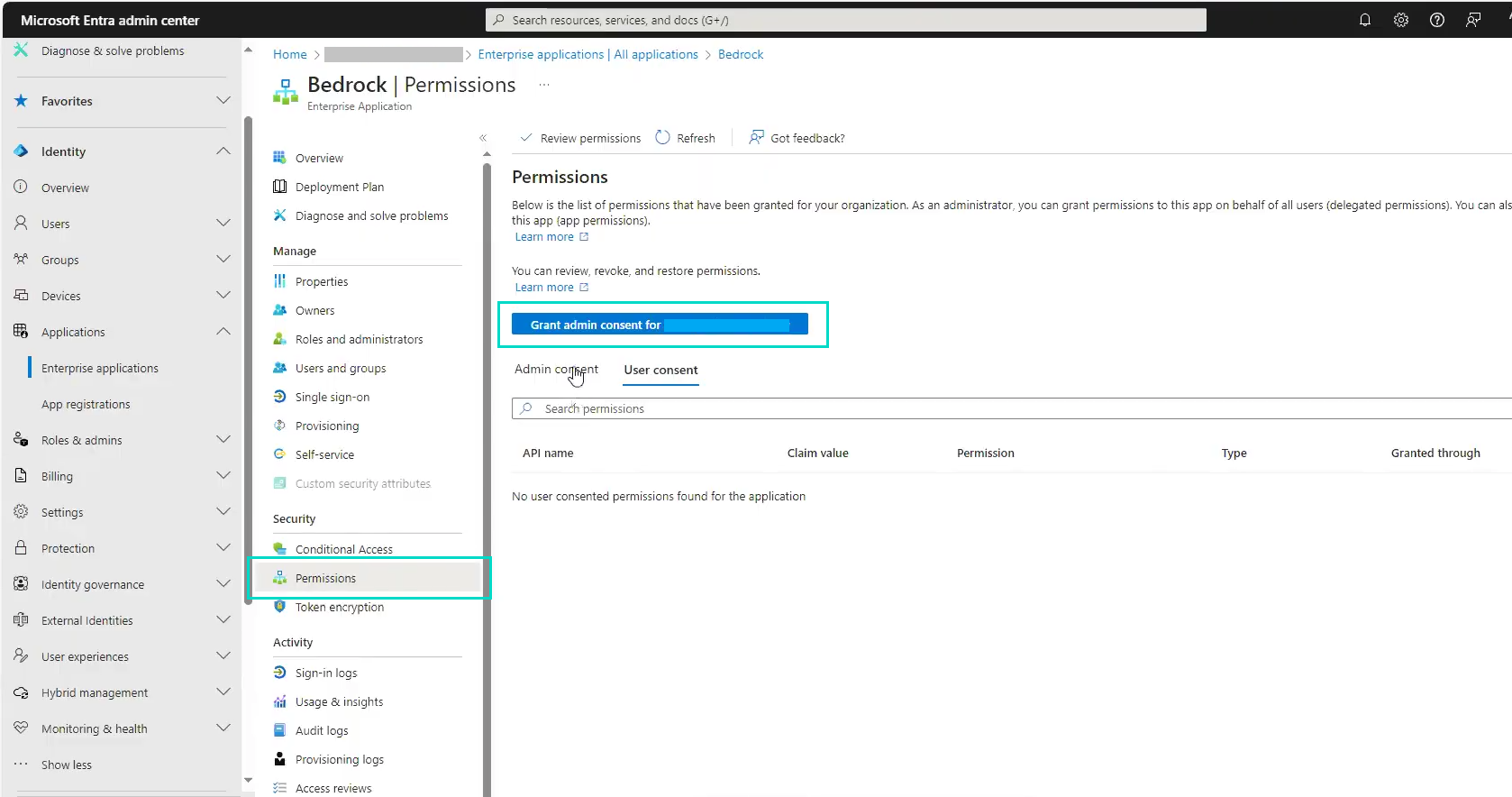Click the Home breadcrumb link
Screen dimensions: 1512x797
click(x=290, y=54)
